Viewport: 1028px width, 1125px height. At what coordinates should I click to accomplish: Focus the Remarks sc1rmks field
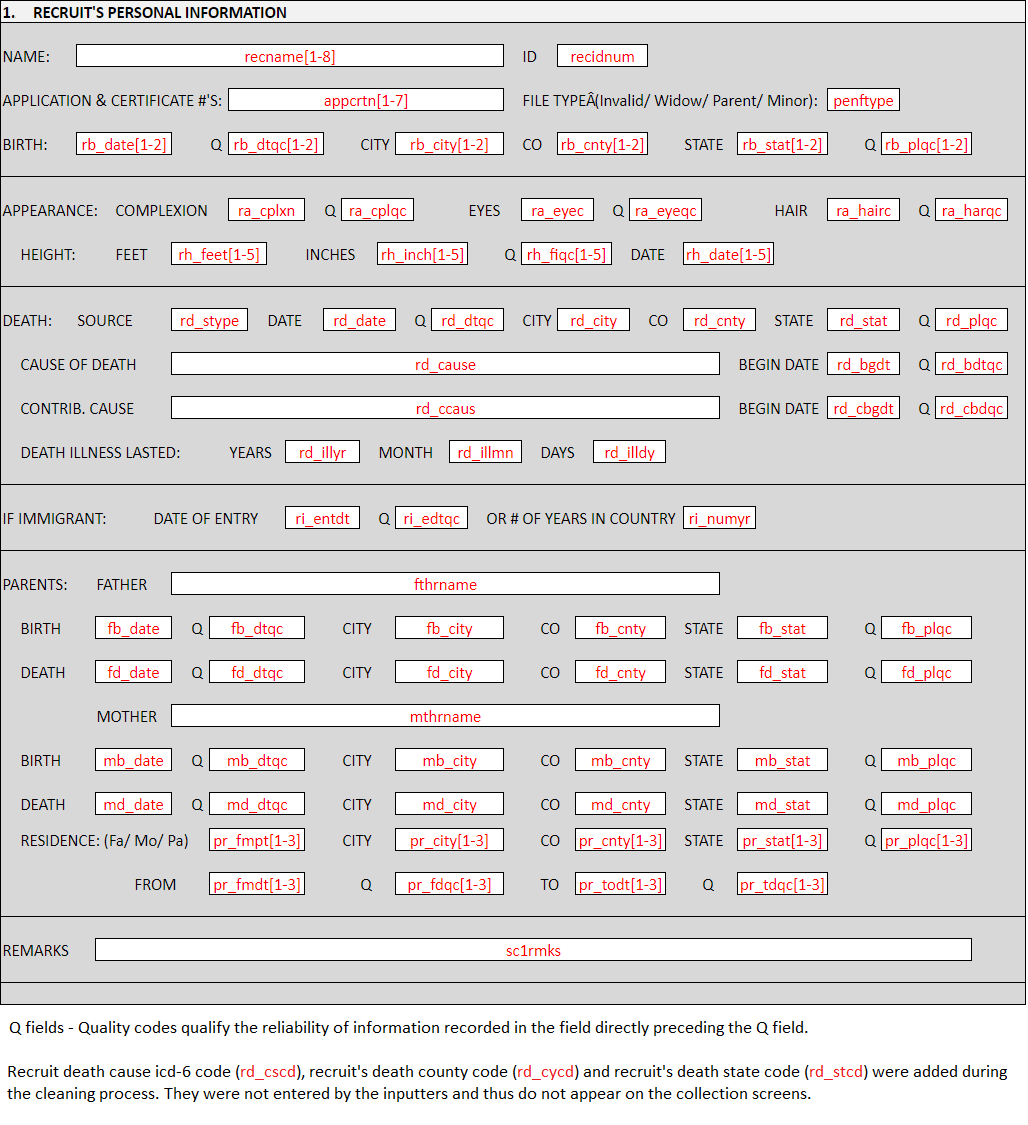click(x=533, y=950)
